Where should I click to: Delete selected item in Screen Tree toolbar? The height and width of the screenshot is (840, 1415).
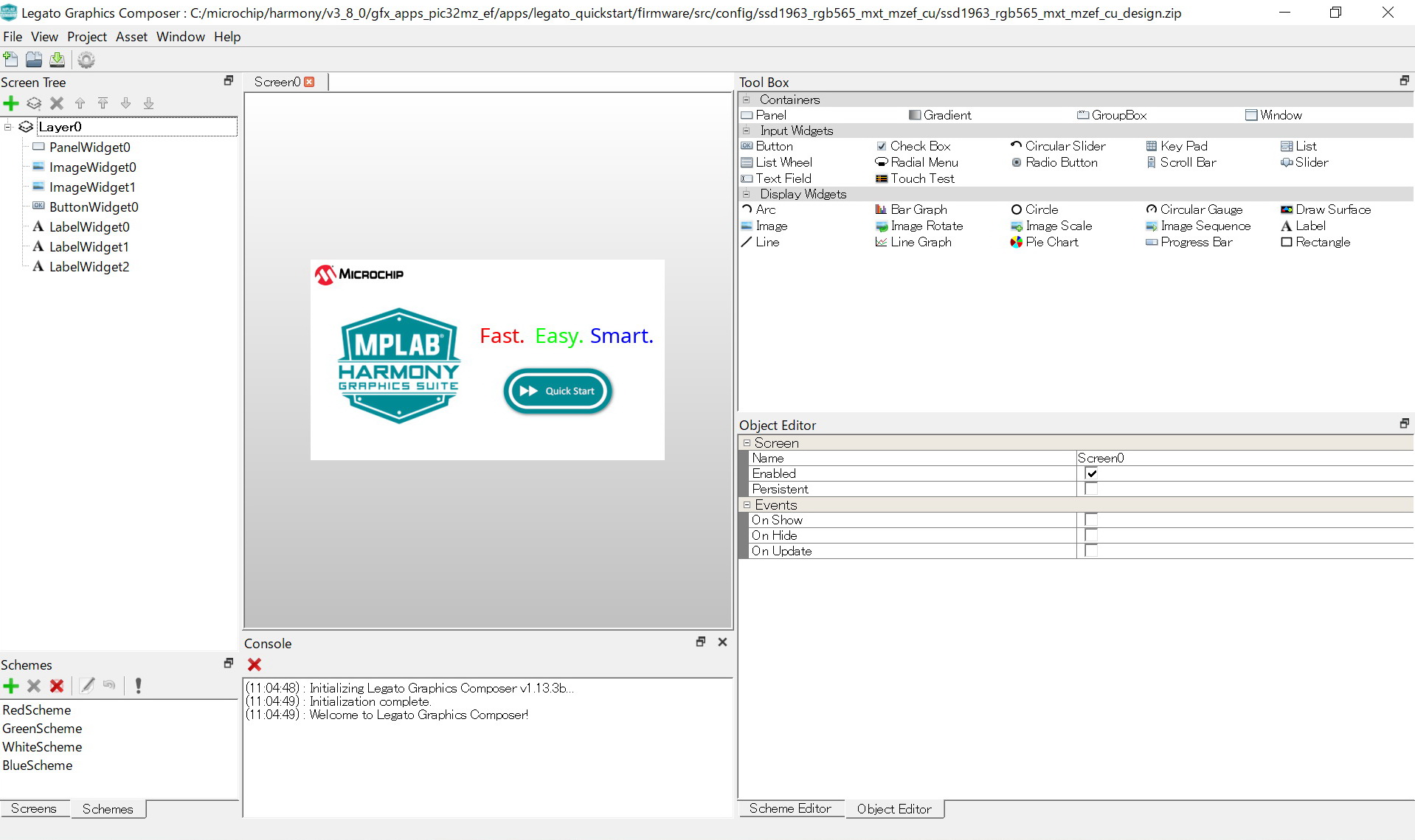coord(57,103)
